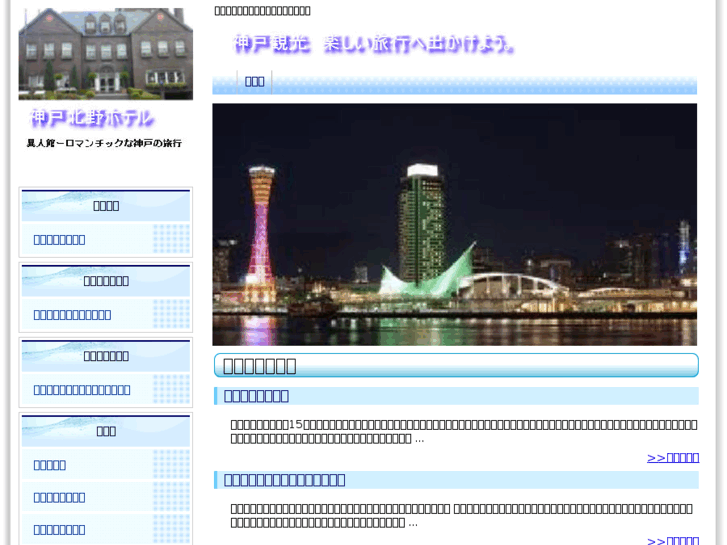Follow the ">>" read-more link after the first article
The width and height of the screenshot is (727, 545).
pyautogui.click(x=673, y=458)
